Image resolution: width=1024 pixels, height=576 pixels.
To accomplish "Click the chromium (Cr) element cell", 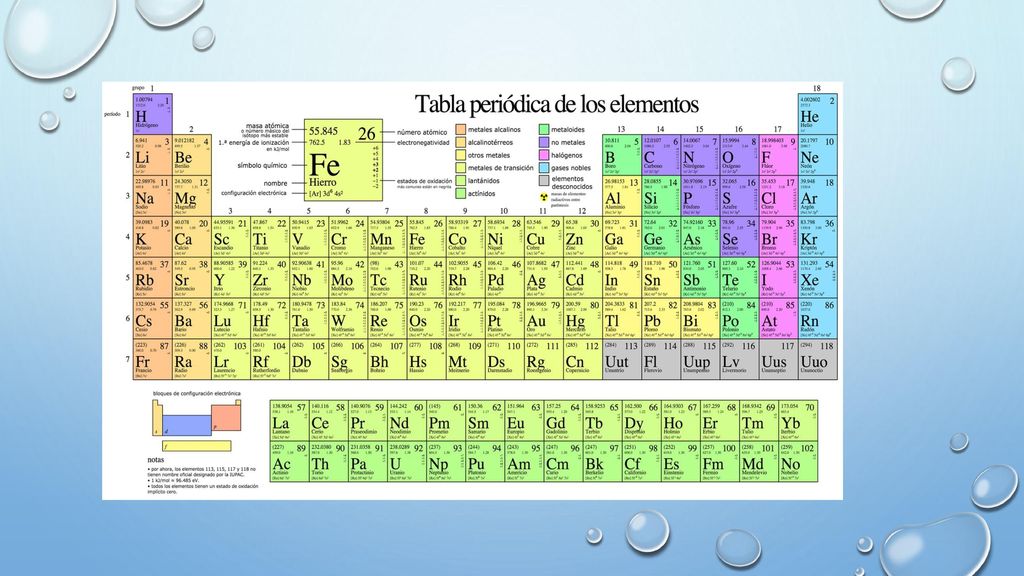I will point(348,236).
